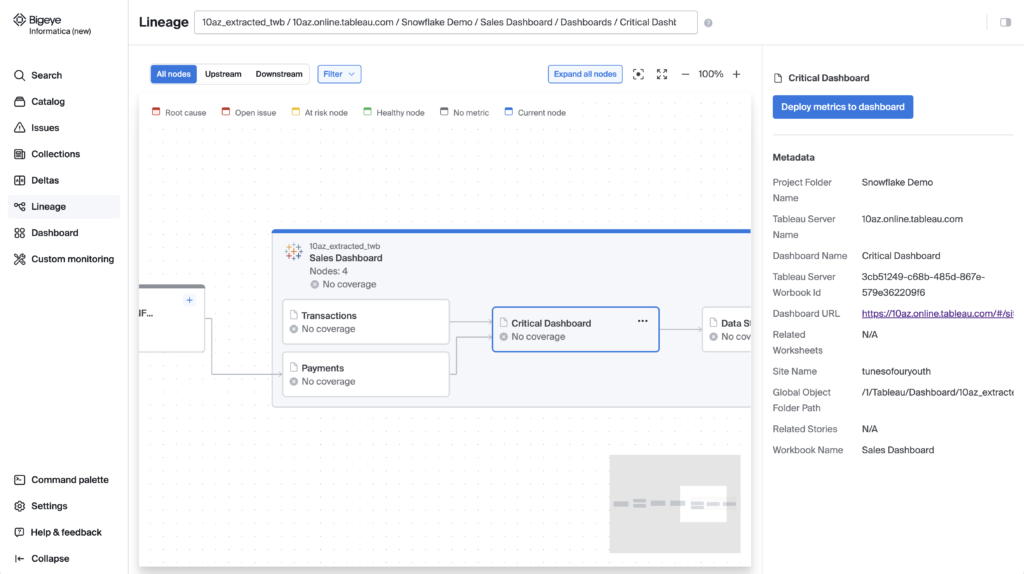
Task: Open the Filter dropdown
Action: [x=339, y=74]
